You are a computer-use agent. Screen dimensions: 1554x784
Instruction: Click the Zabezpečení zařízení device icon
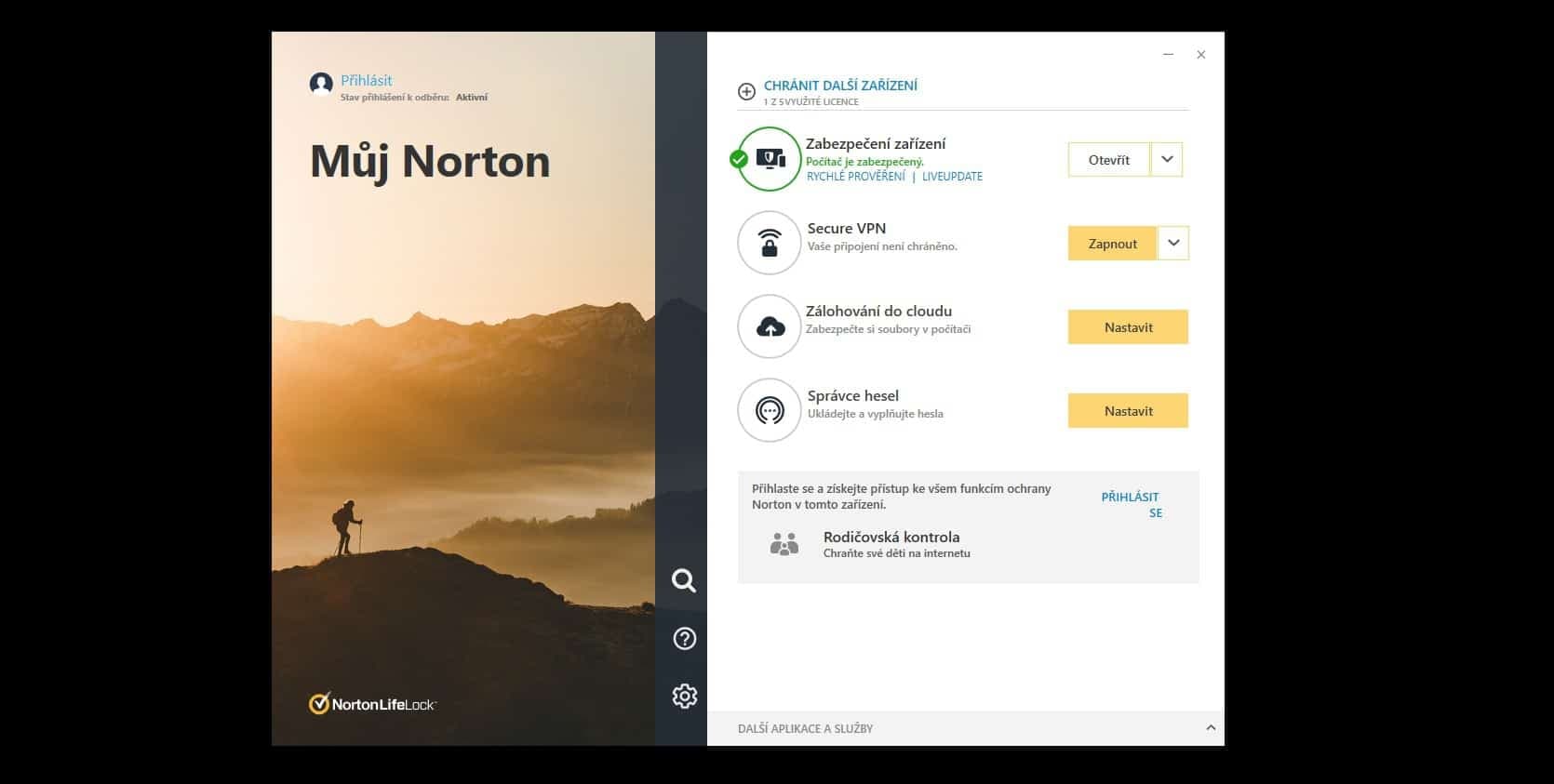tap(770, 159)
